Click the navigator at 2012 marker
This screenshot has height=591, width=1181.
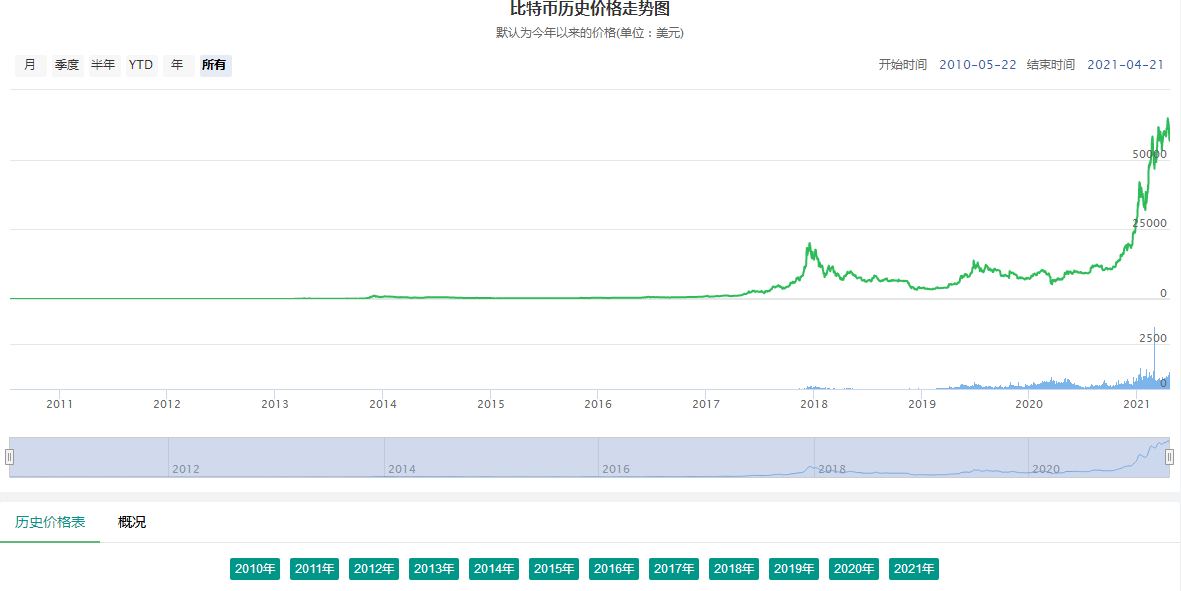point(186,469)
